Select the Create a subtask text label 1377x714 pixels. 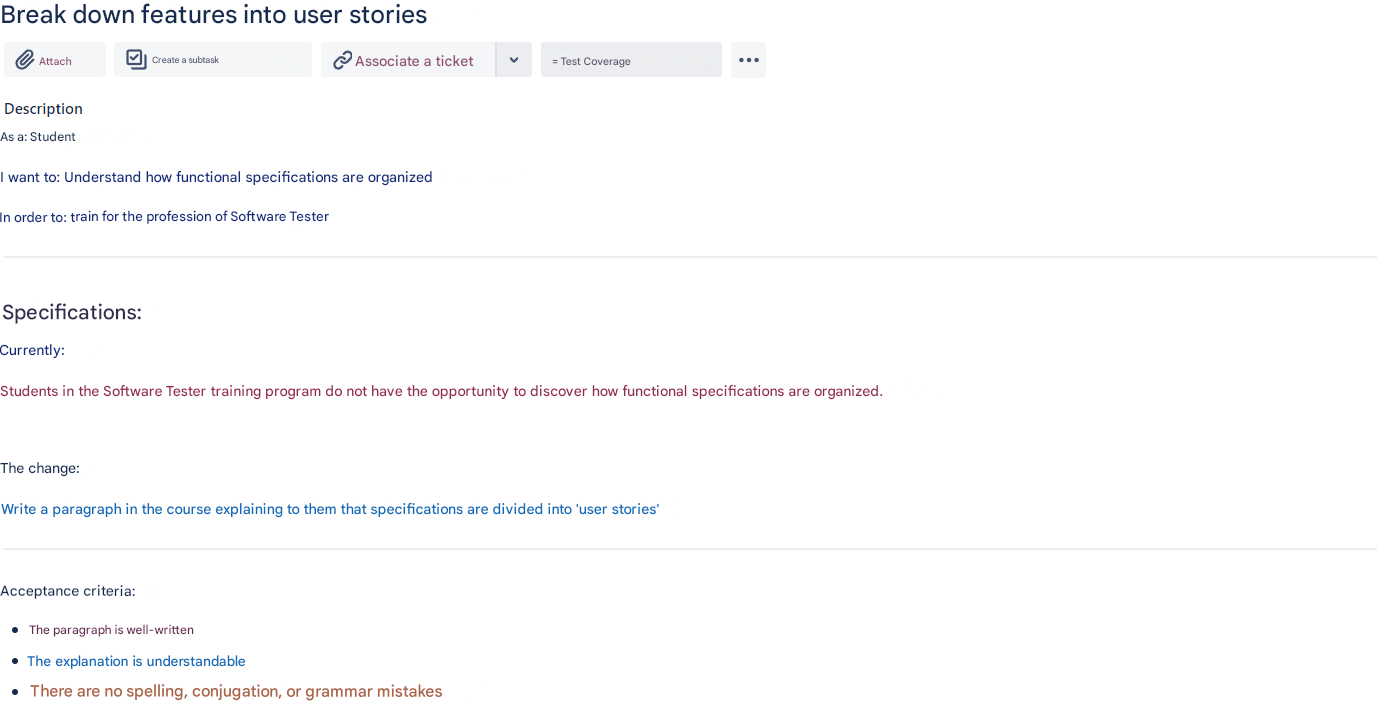pyautogui.click(x=185, y=60)
